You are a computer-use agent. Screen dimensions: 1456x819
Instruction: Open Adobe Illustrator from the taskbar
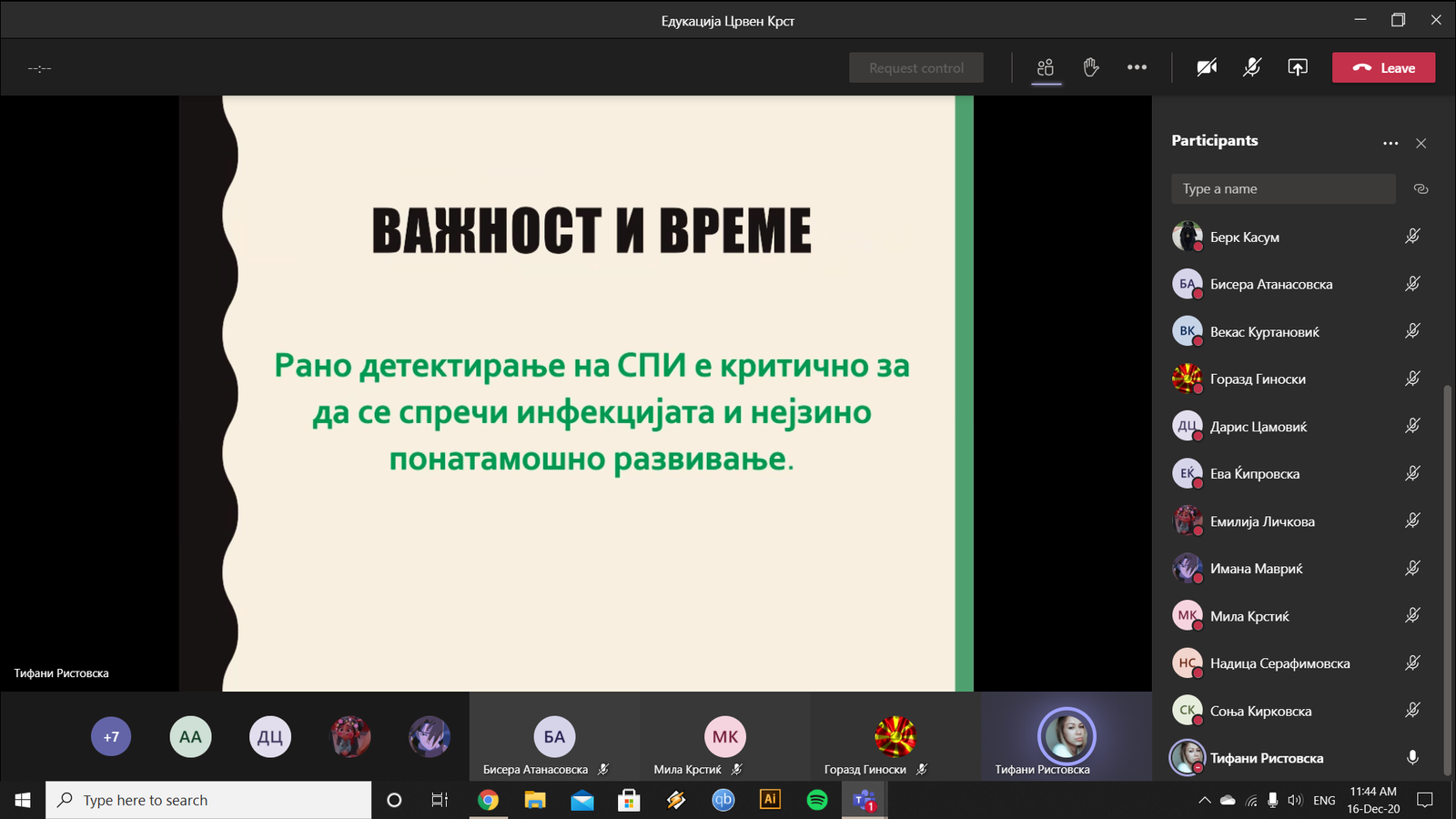[770, 800]
